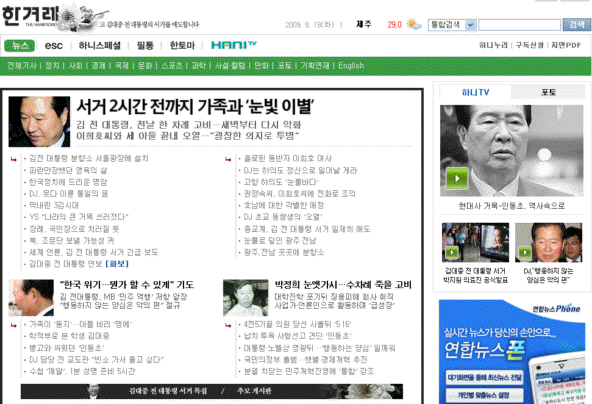Open article 한국정치에 드리운 명암

tap(68, 182)
